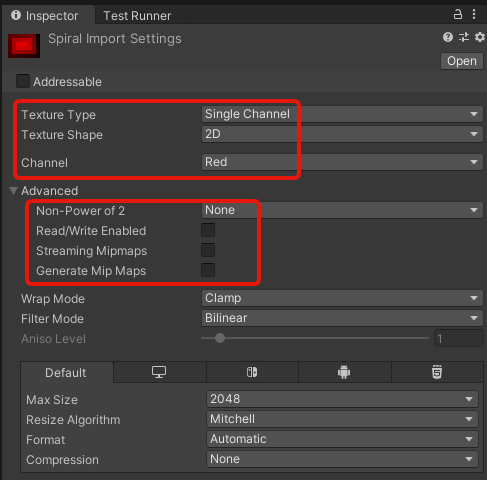The width and height of the screenshot is (487, 480).
Task: Click the Aniso Level slider handle
Action: pos(220,338)
